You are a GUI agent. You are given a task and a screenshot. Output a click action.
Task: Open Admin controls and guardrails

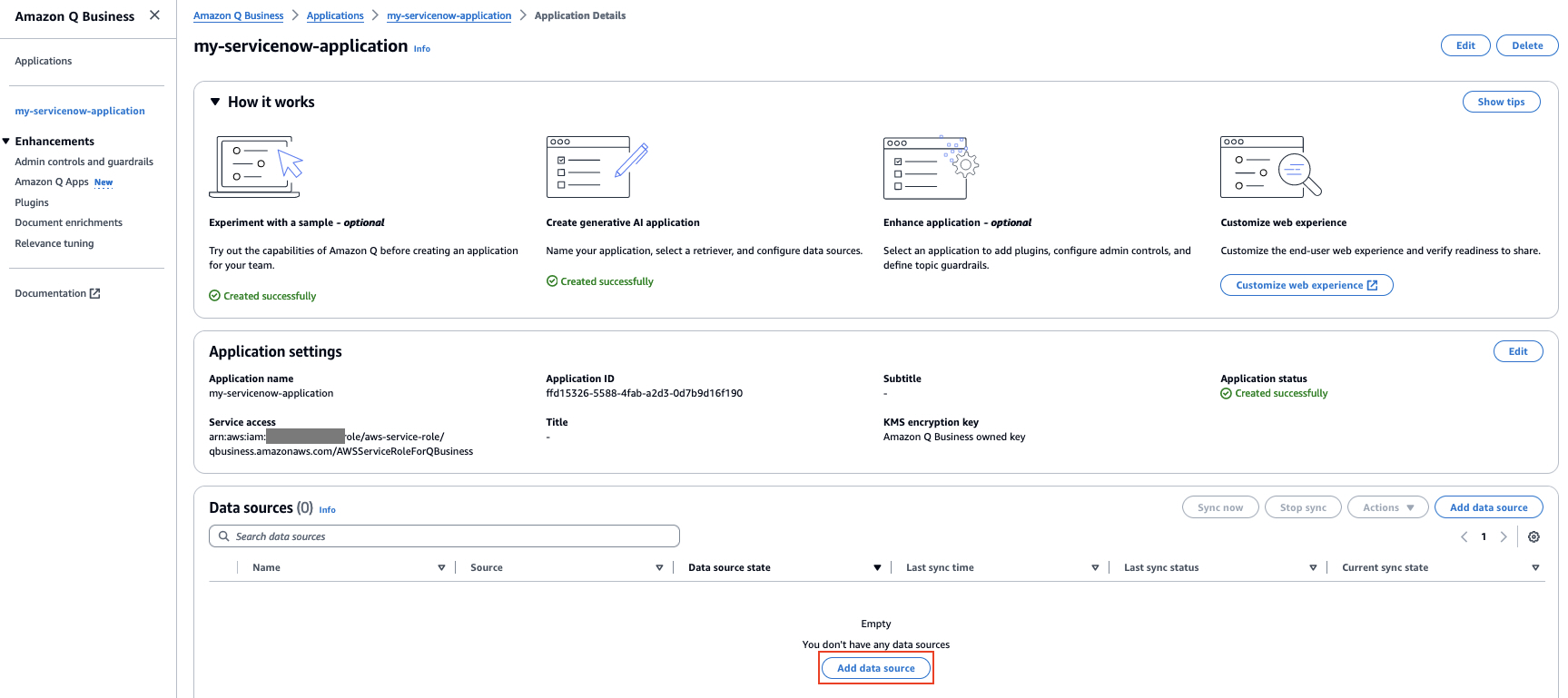click(x=84, y=162)
